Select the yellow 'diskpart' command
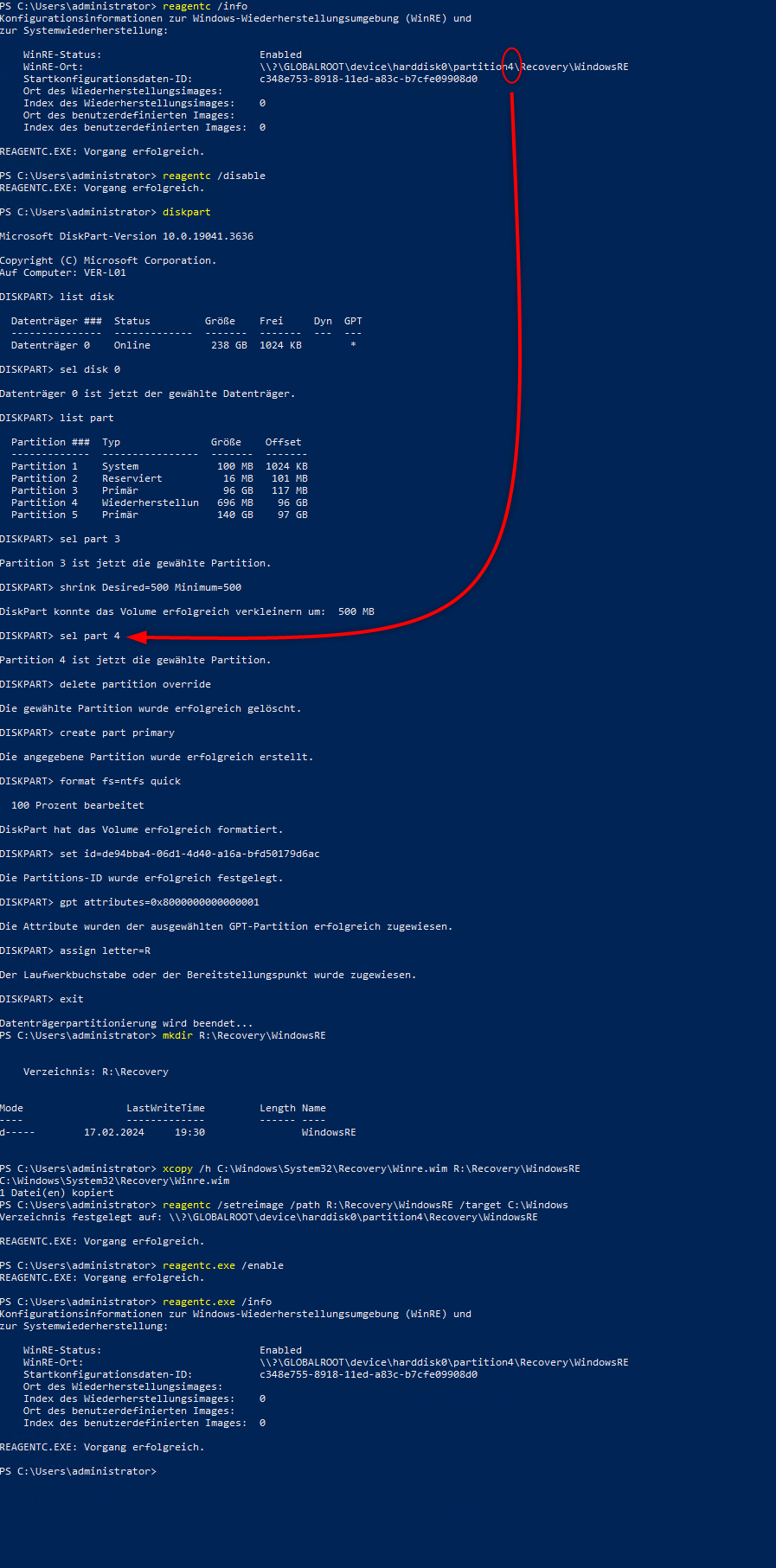The height and width of the screenshot is (1568, 776). pos(186,212)
